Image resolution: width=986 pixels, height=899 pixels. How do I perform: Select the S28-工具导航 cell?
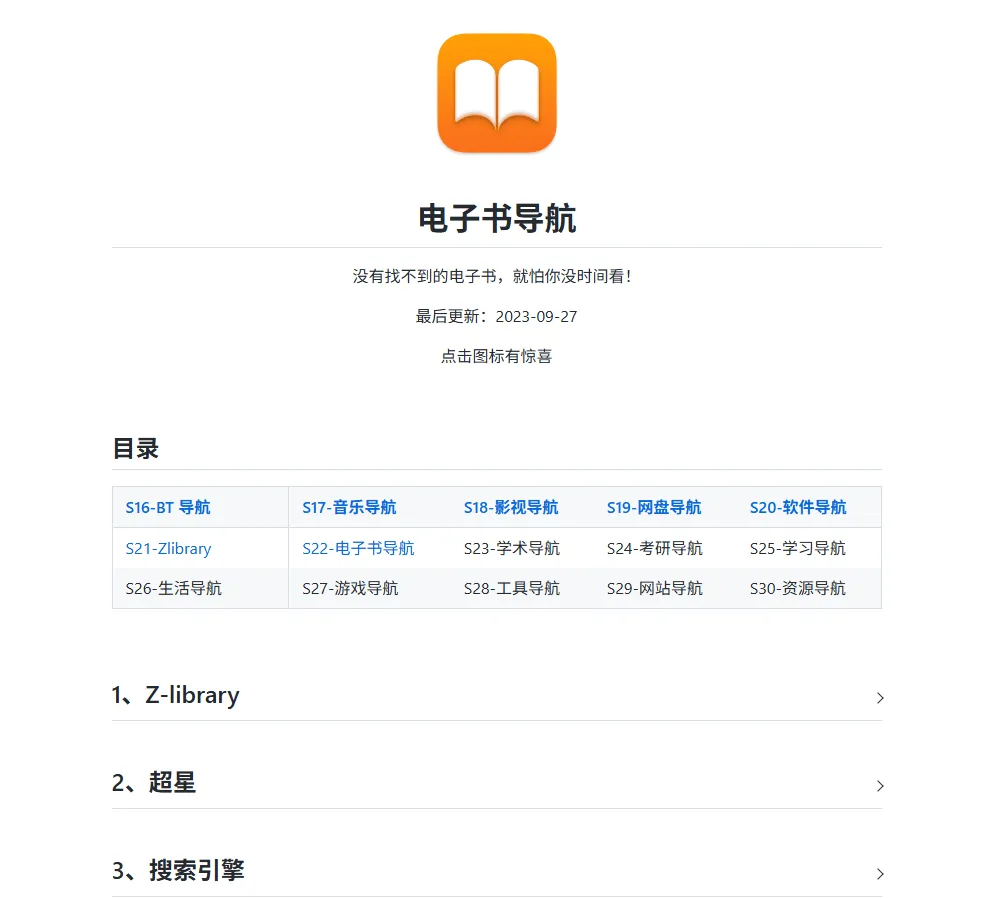point(511,588)
